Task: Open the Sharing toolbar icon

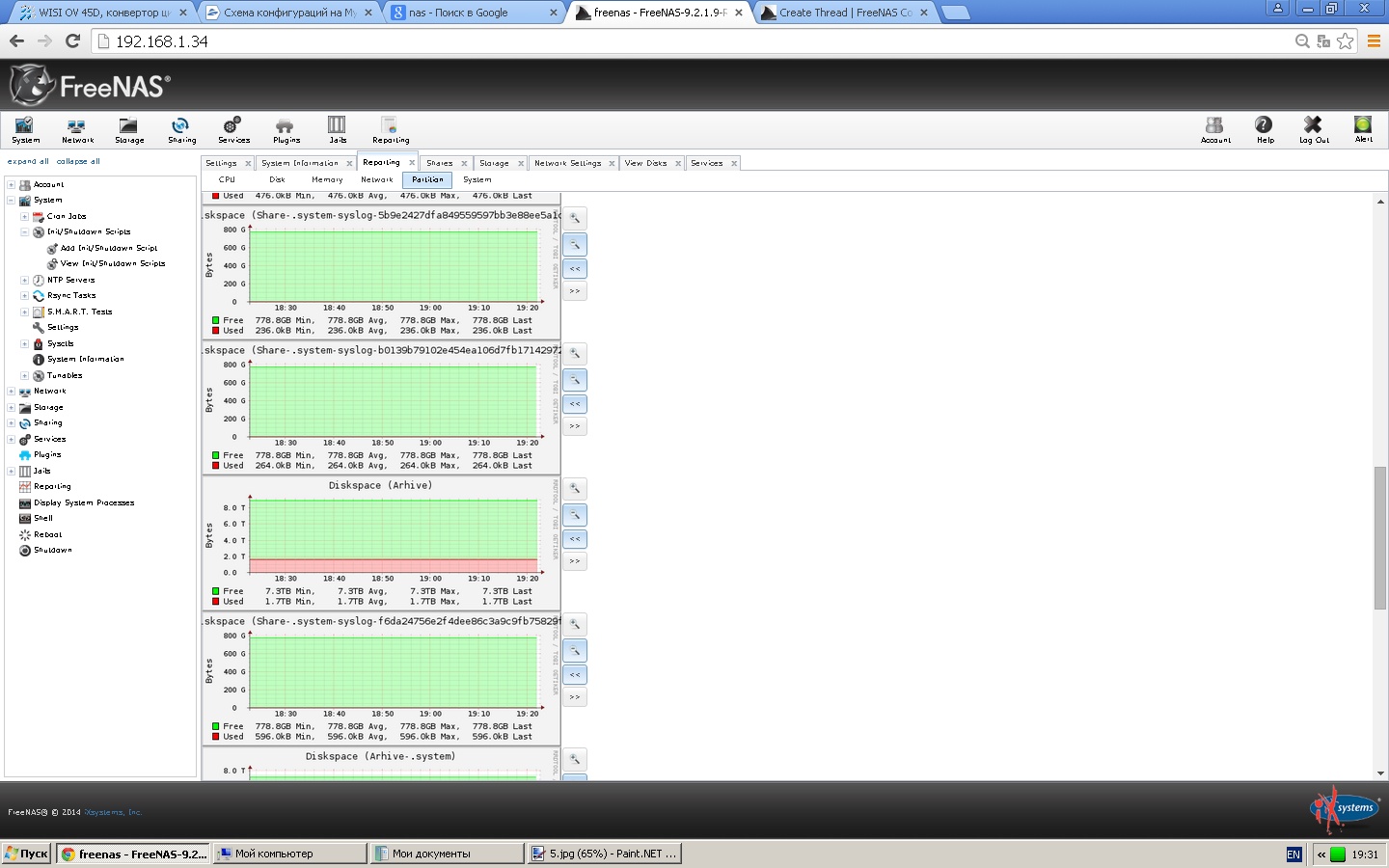Action: (x=181, y=130)
